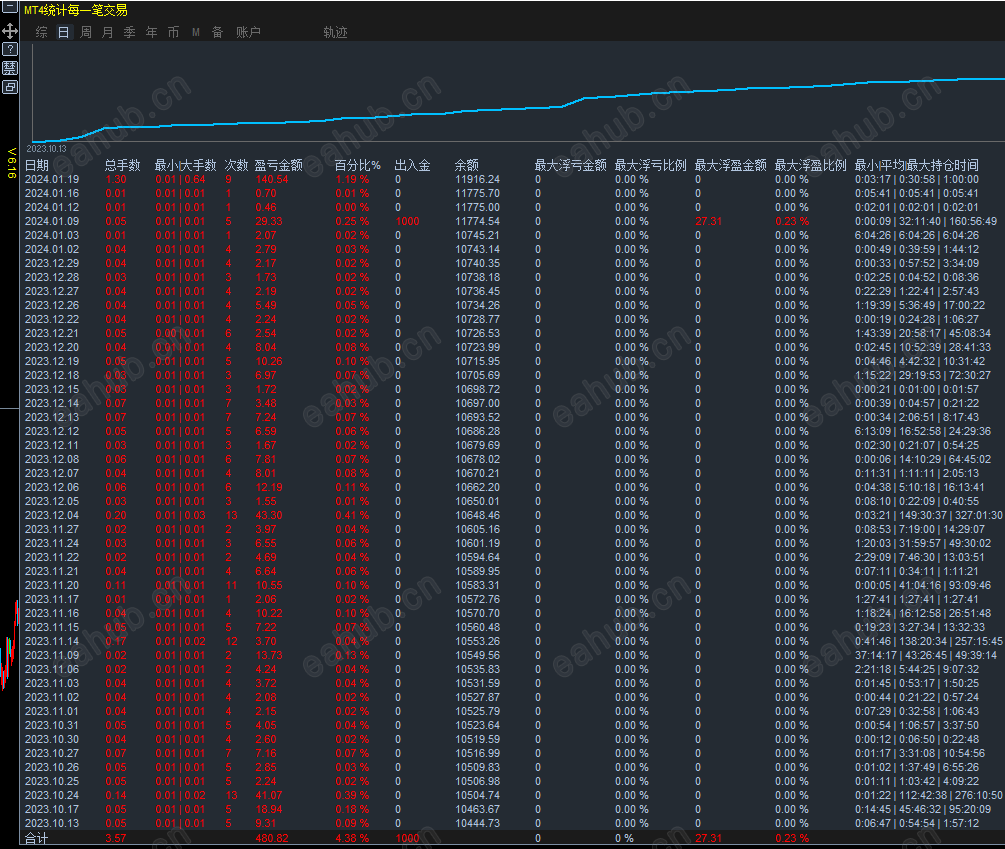Open the 备 notes tab
Screen dimensions: 1005x849
point(217,32)
